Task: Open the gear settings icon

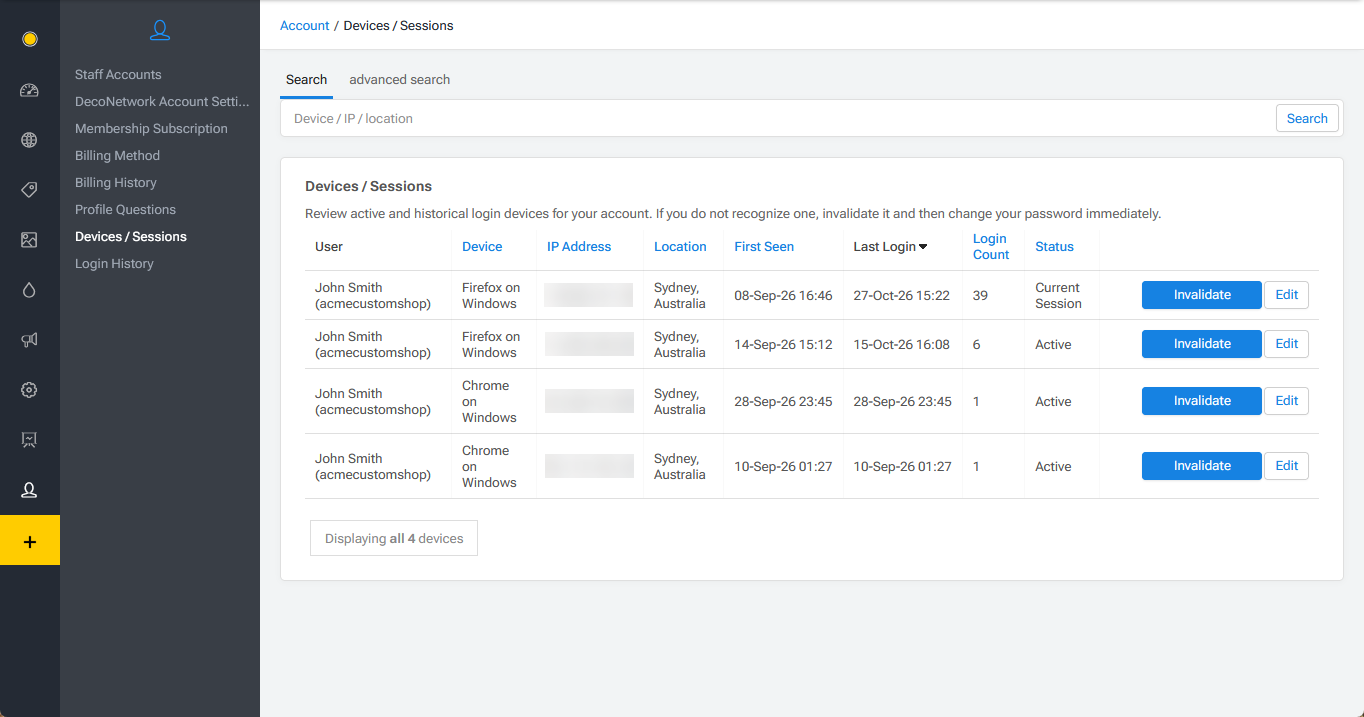Action: coord(29,390)
